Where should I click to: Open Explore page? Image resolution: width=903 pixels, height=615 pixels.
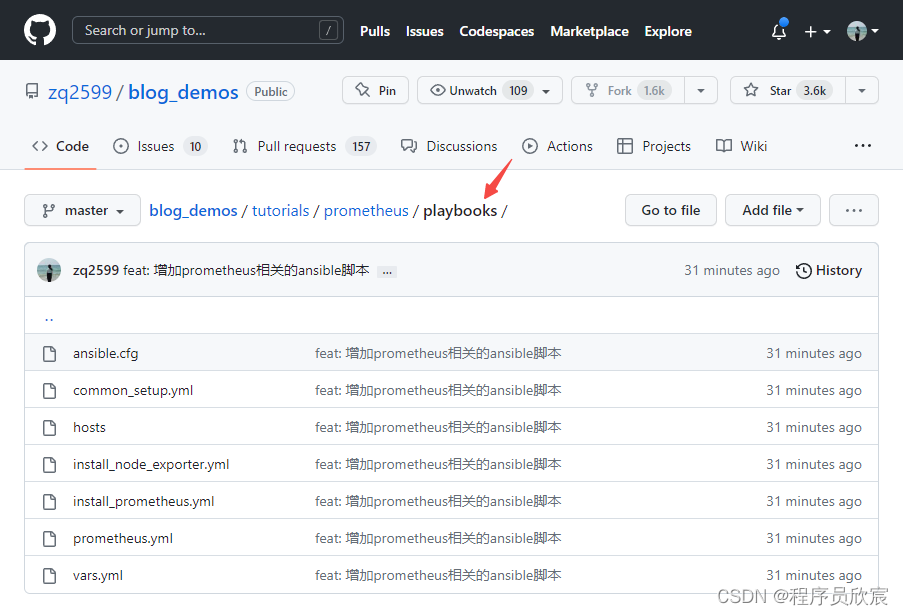click(x=668, y=31)
